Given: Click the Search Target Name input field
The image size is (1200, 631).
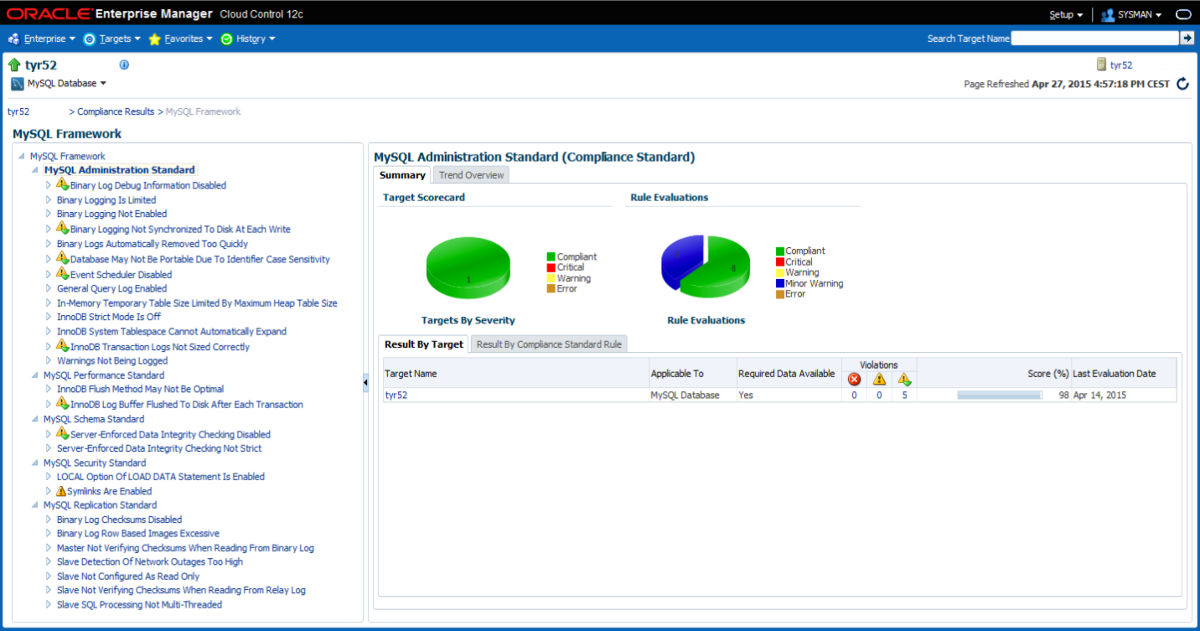Looking at the screenshot, I should tap(1095, 38).
